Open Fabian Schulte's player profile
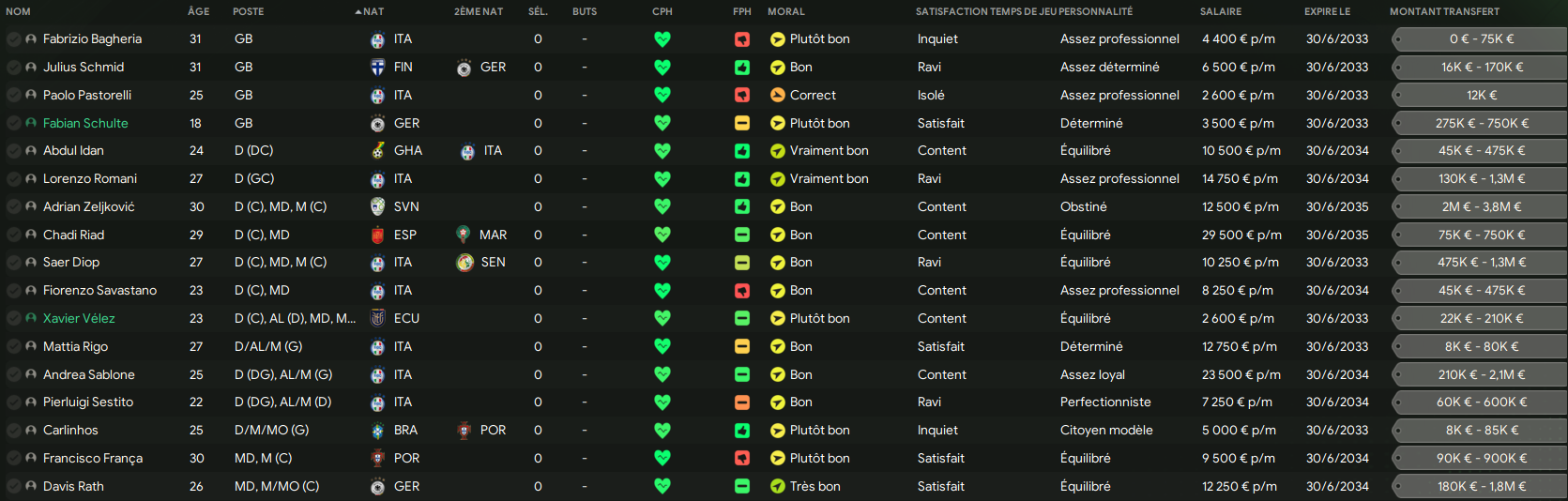Viewport: 1568px width, 501px height. pos(85,123)
